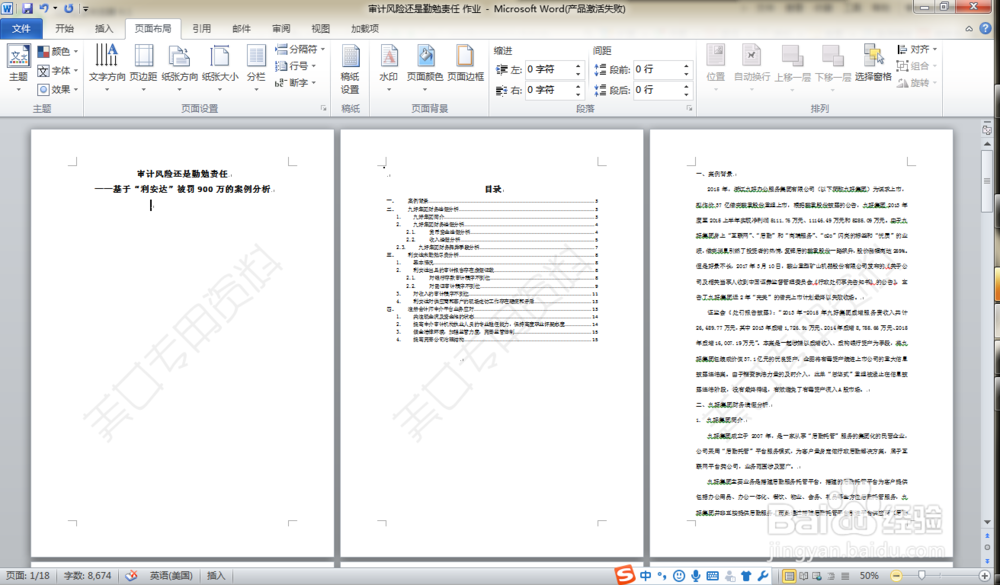Click the 段后 spacing after field
Screen dimensions: 1000x585
658,90
